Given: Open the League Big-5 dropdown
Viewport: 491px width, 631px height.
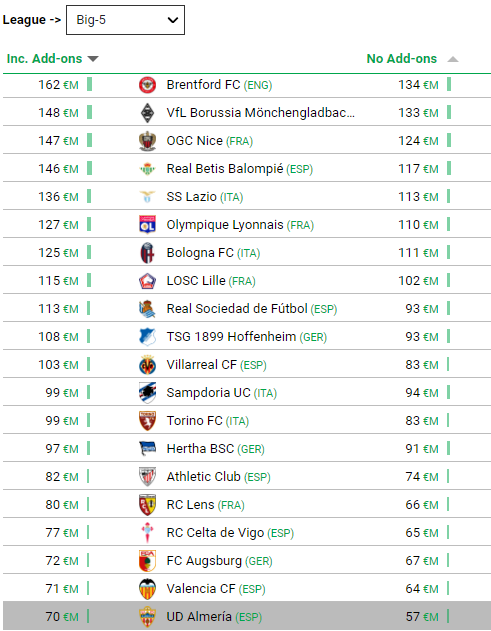Looking at the screenshot, I should tap(125, 20).
